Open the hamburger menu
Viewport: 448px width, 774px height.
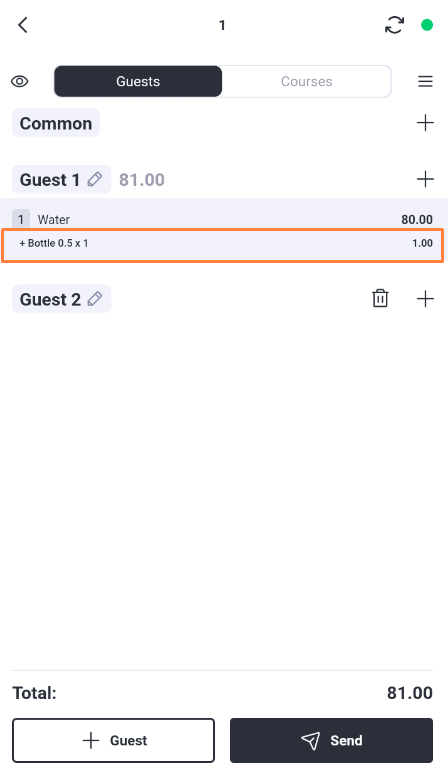(425, 81)
